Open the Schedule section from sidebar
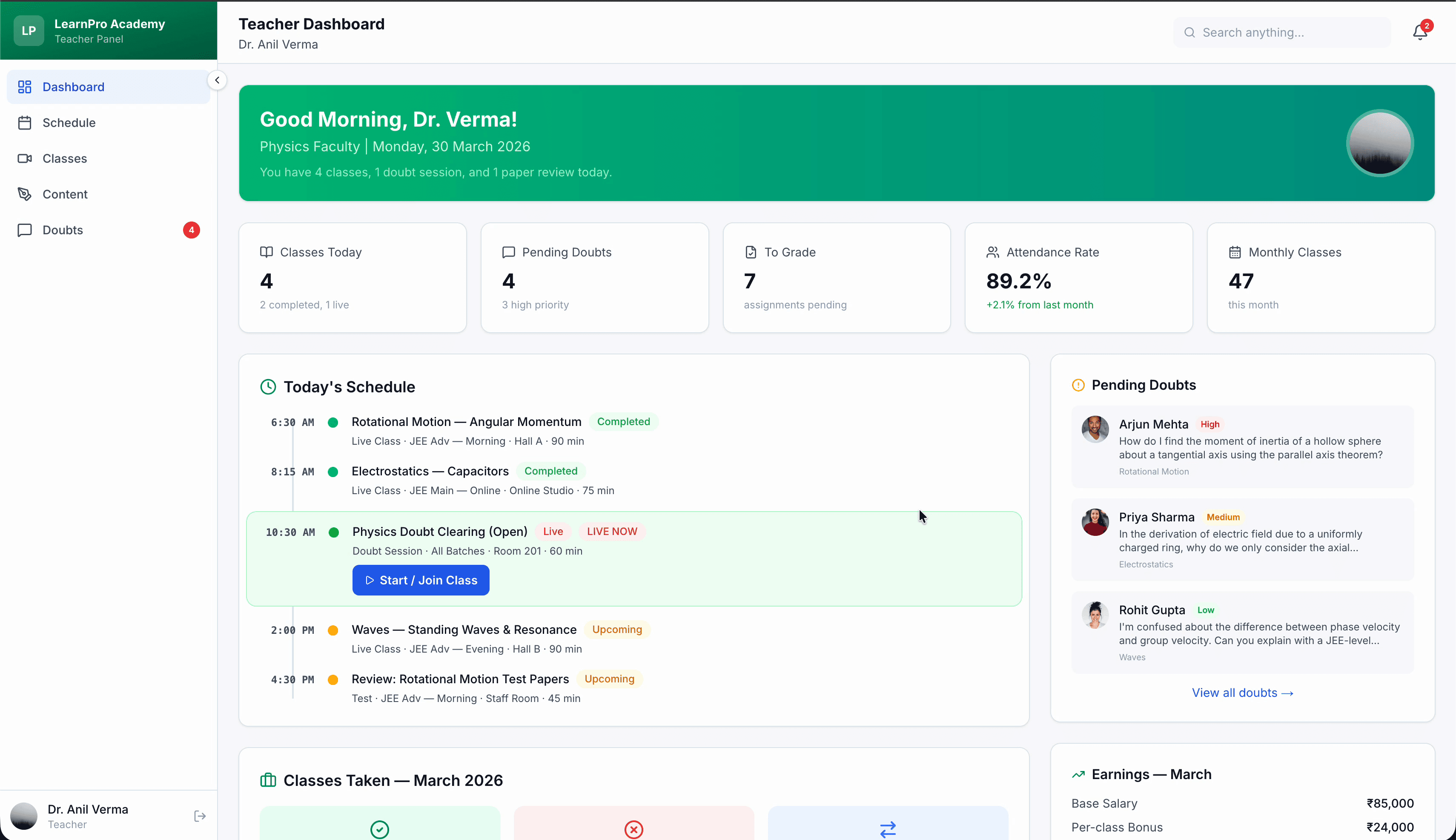1456x840 pixels. [69, 122]
